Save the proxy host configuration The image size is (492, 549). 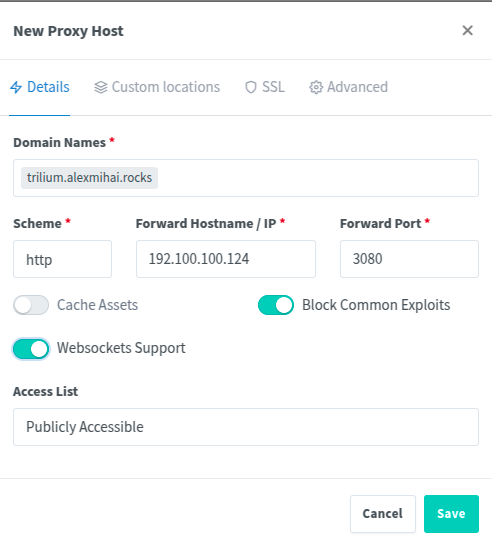[451, 514]
